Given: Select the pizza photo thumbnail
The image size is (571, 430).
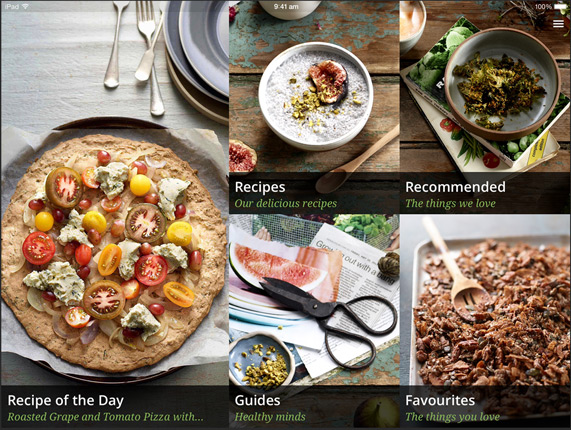Looking at the screenshot, I should click(115, 193).
